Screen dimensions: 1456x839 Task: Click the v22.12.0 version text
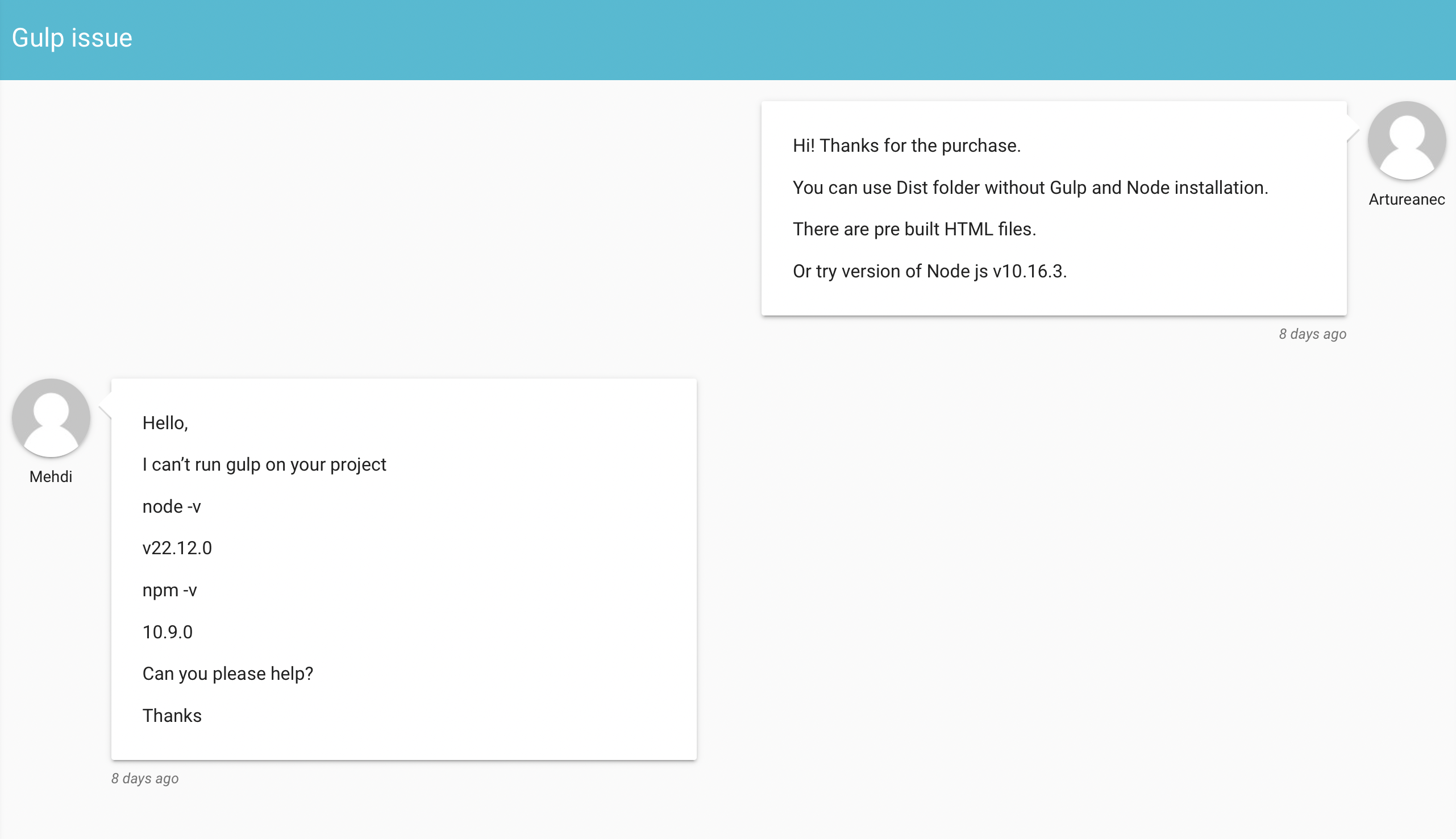coord(177,549)
